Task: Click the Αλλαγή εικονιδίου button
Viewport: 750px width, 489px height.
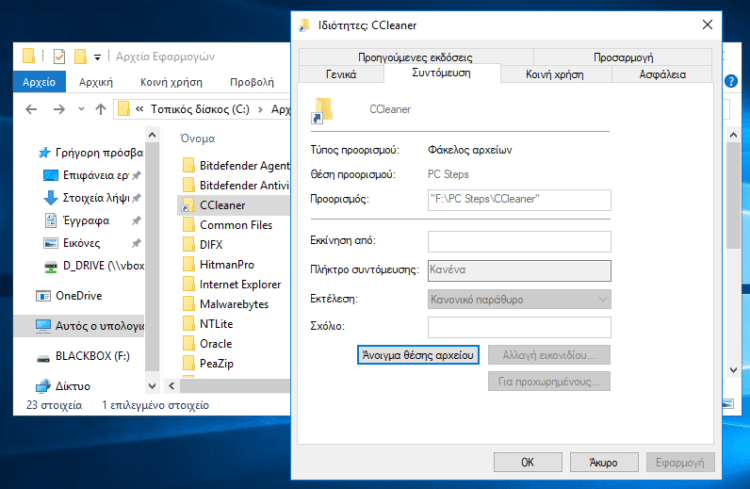Action: click(549, 355)
